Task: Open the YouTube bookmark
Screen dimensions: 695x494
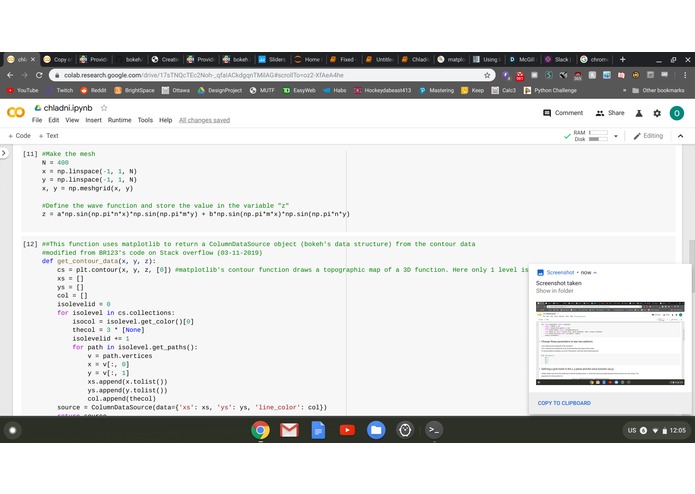Action: click(23, 90)
